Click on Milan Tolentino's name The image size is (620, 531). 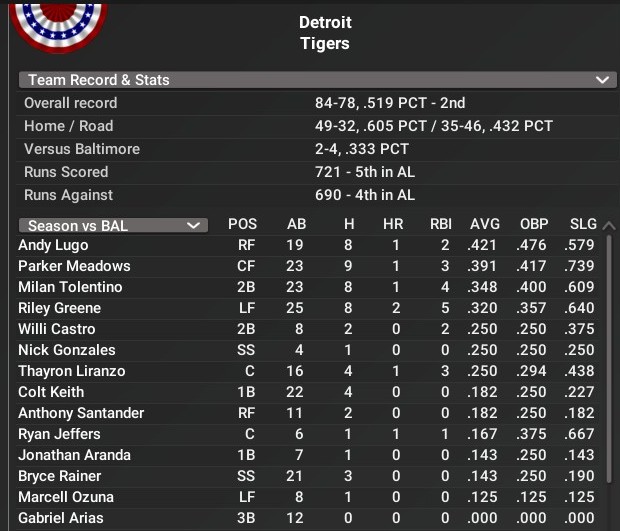[x=70, y=287]
